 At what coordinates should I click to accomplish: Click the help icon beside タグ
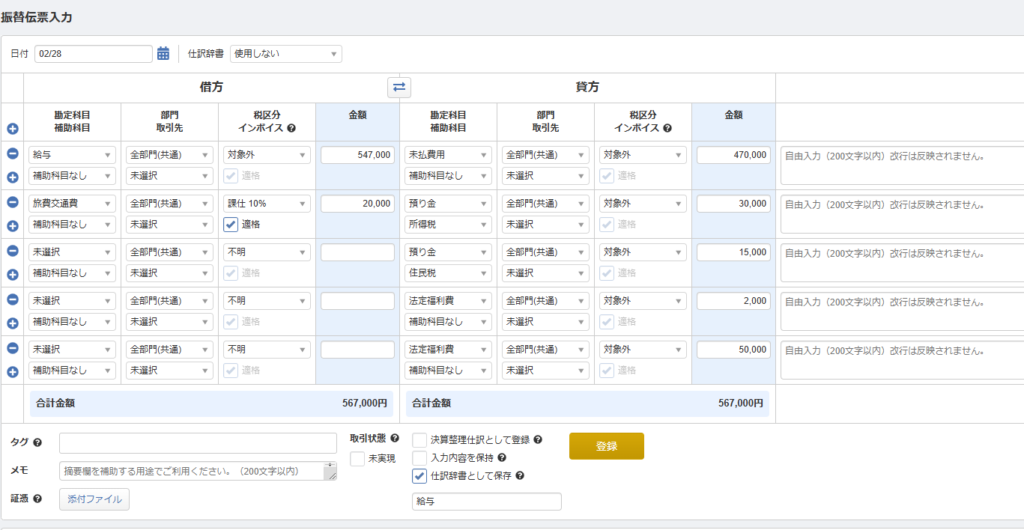[x=37, y=443]
